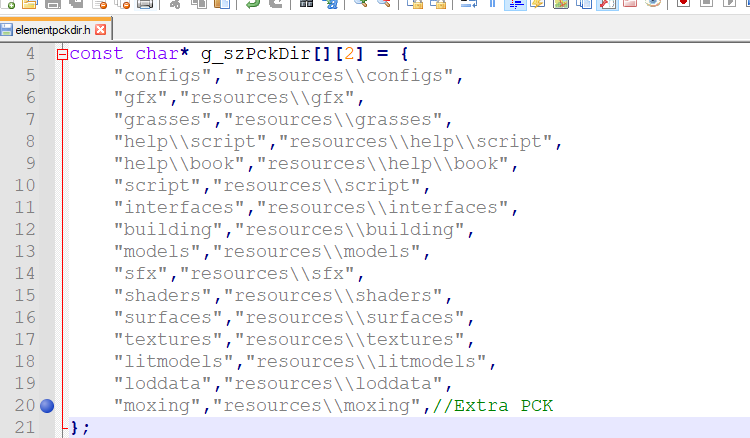
Task: Click the Cut scissors icon
Action: (x=176, y=4)
